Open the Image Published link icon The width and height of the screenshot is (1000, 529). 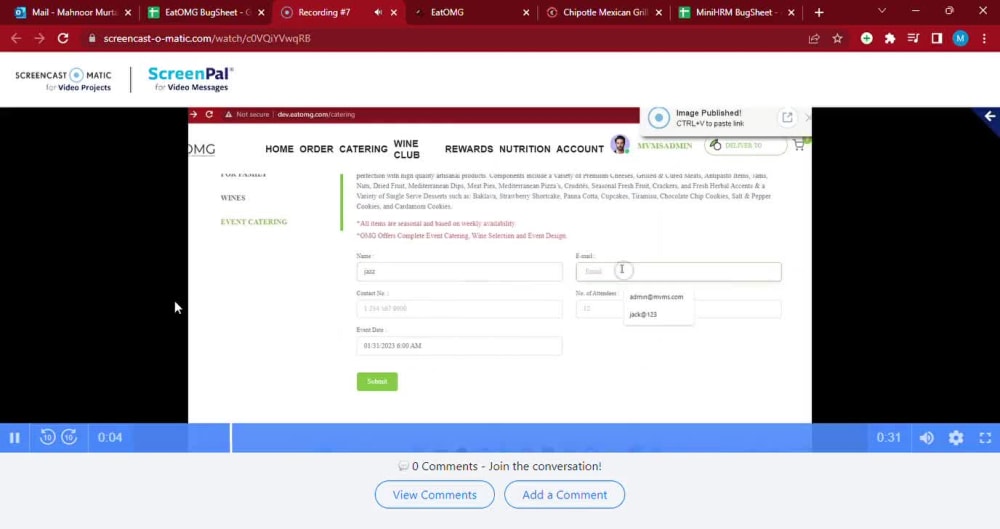click(787, 117)
